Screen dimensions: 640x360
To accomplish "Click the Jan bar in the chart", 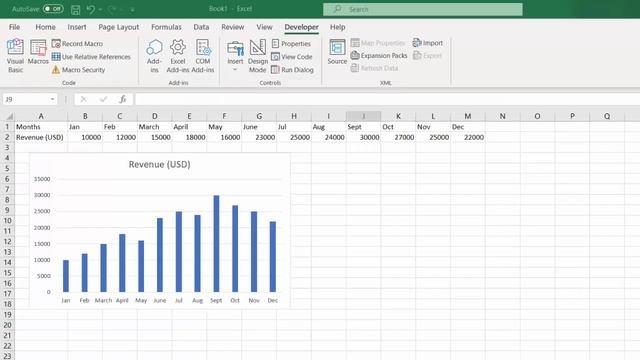I will (66, 276).
